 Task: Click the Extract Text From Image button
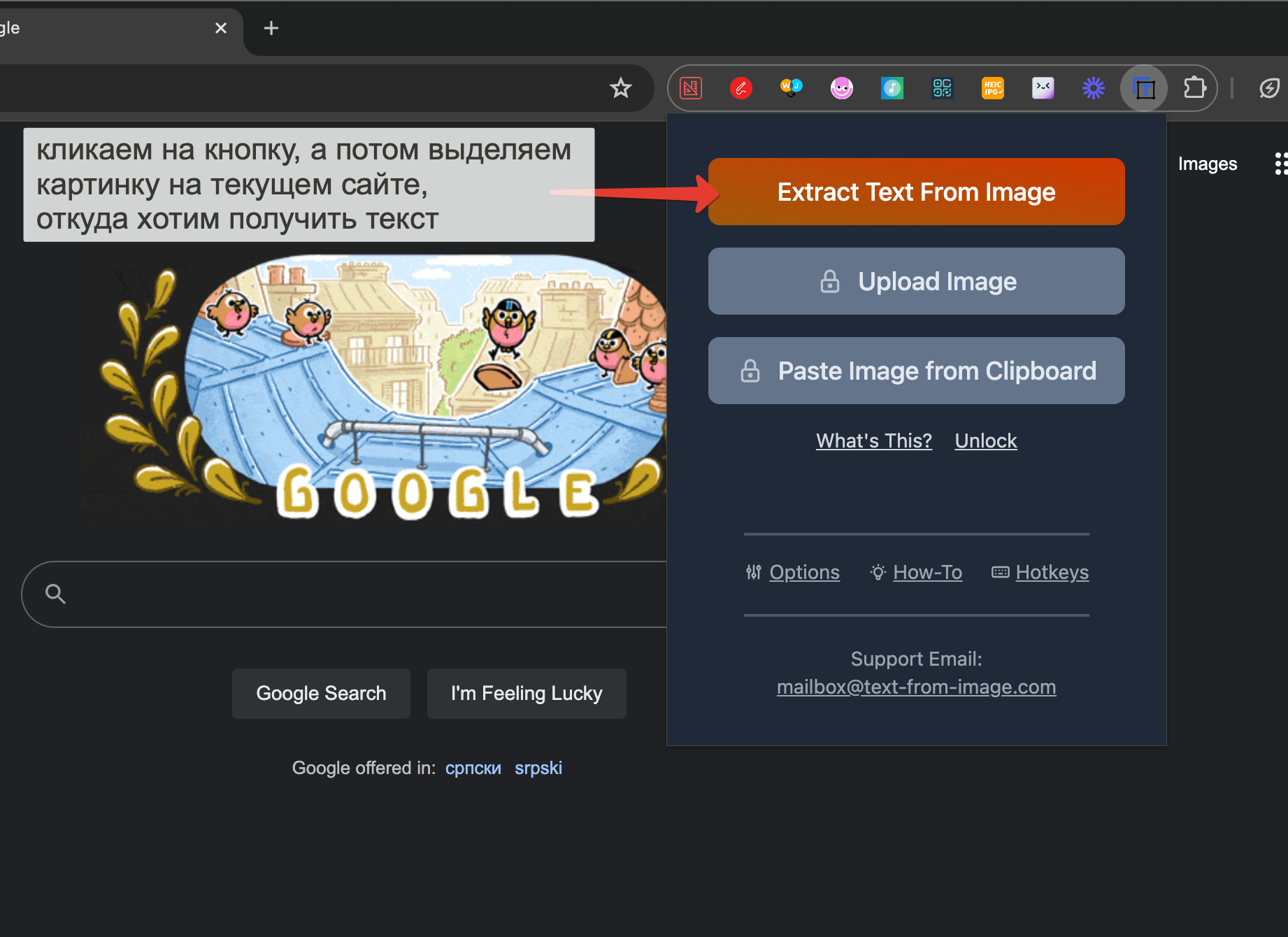[916, 192]
